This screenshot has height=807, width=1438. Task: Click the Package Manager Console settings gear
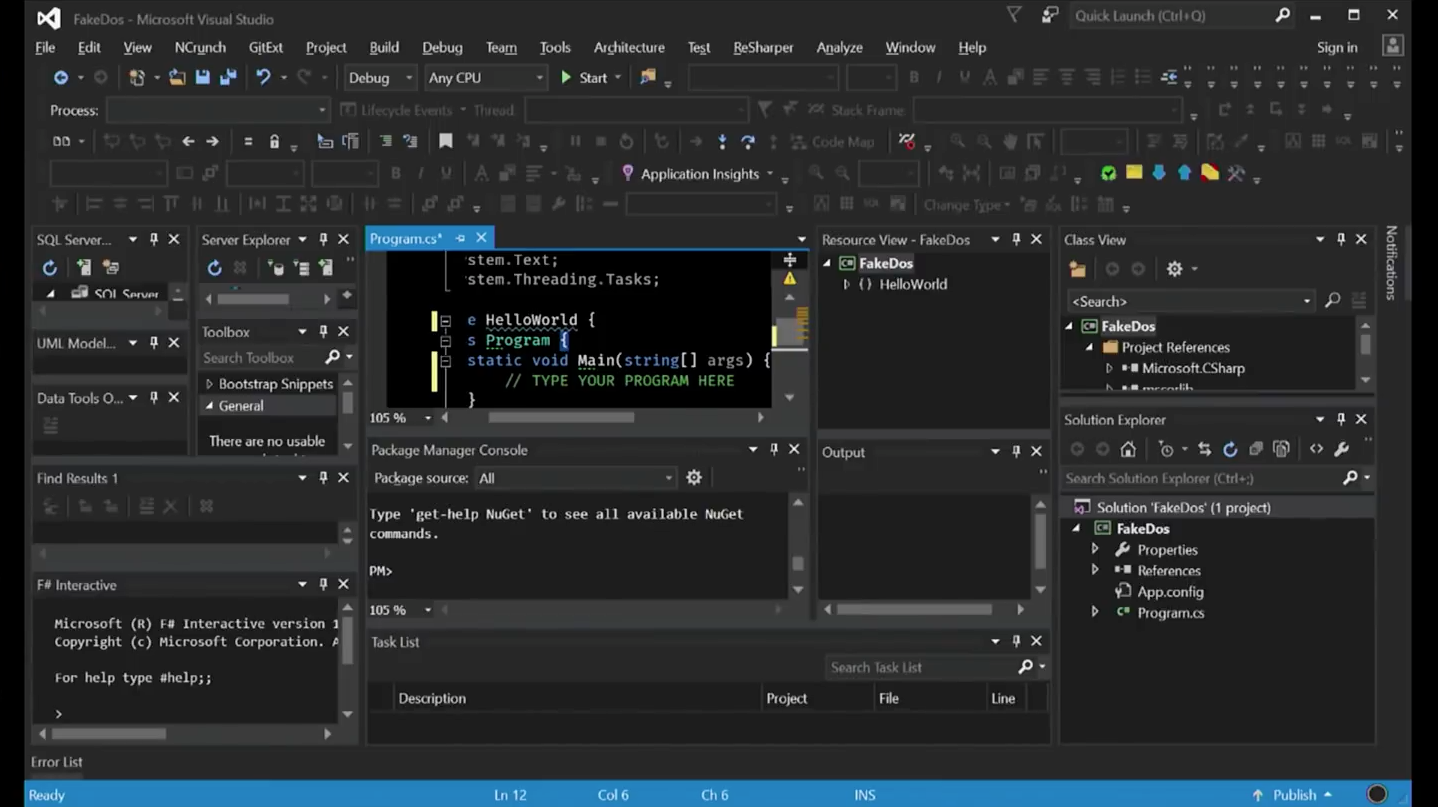(694, 478)
